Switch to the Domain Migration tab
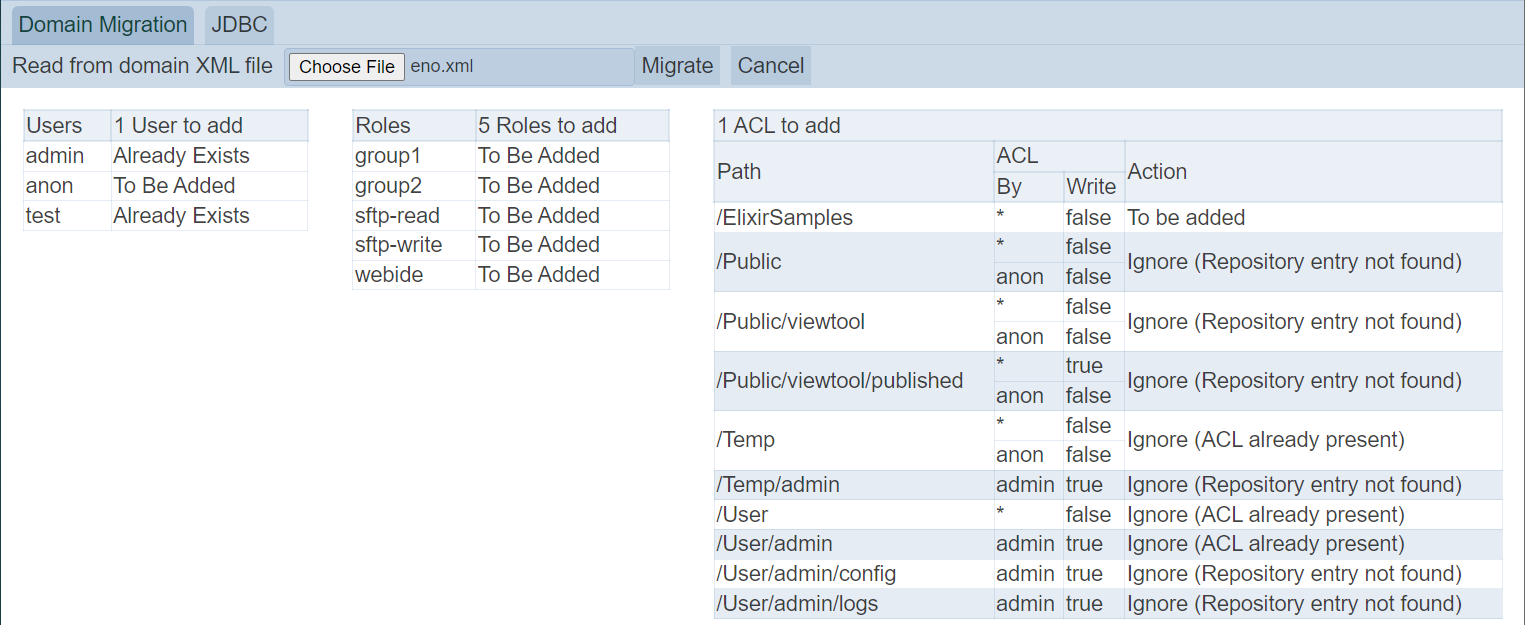The height and width of the screenshot is (625, 1525). 103,25
